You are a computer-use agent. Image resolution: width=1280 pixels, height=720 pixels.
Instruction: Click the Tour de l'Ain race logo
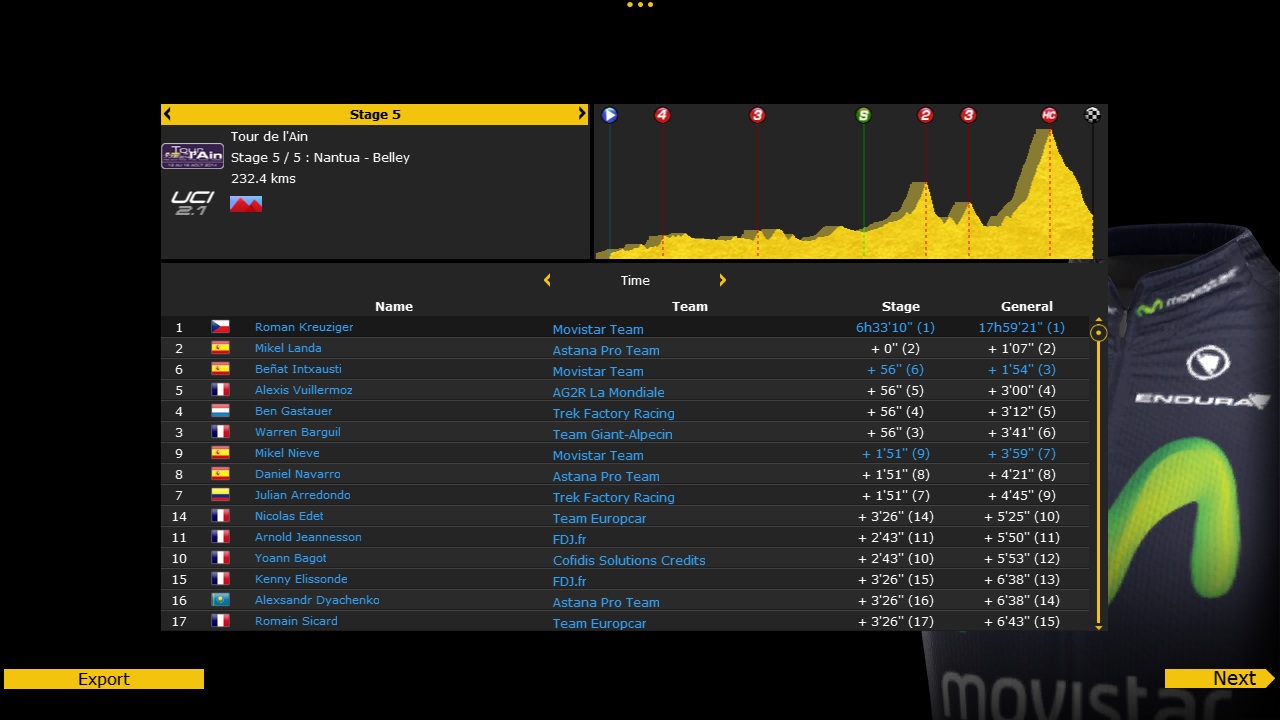tap(193, 156)
